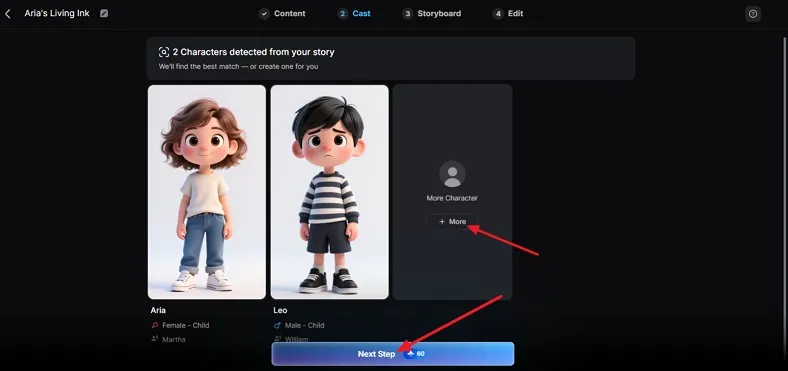Add a character with the More button

452,222
